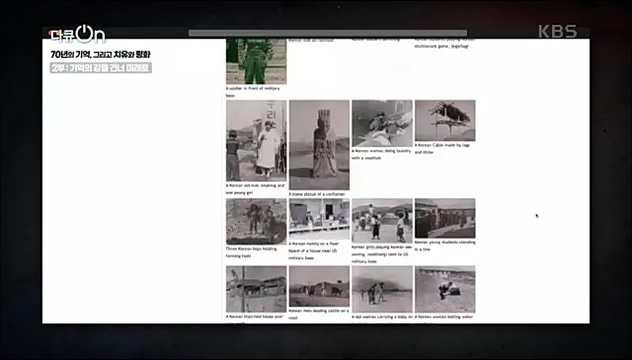This screenshot has height=360, width=632.
Task: Open the men leading cattle photo
Action: [x=319, y=286]
